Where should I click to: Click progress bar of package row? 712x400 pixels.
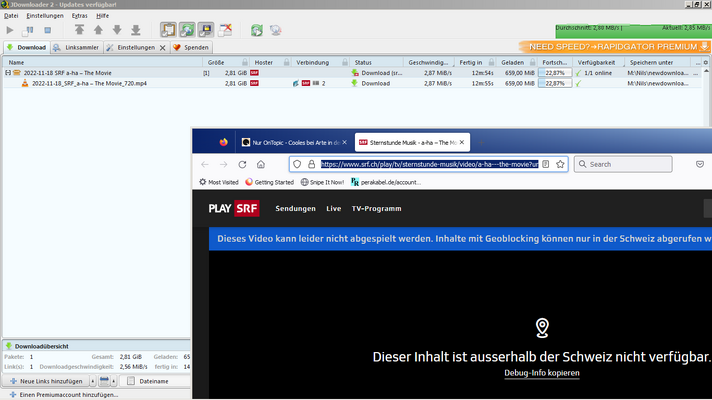(555, 73)
